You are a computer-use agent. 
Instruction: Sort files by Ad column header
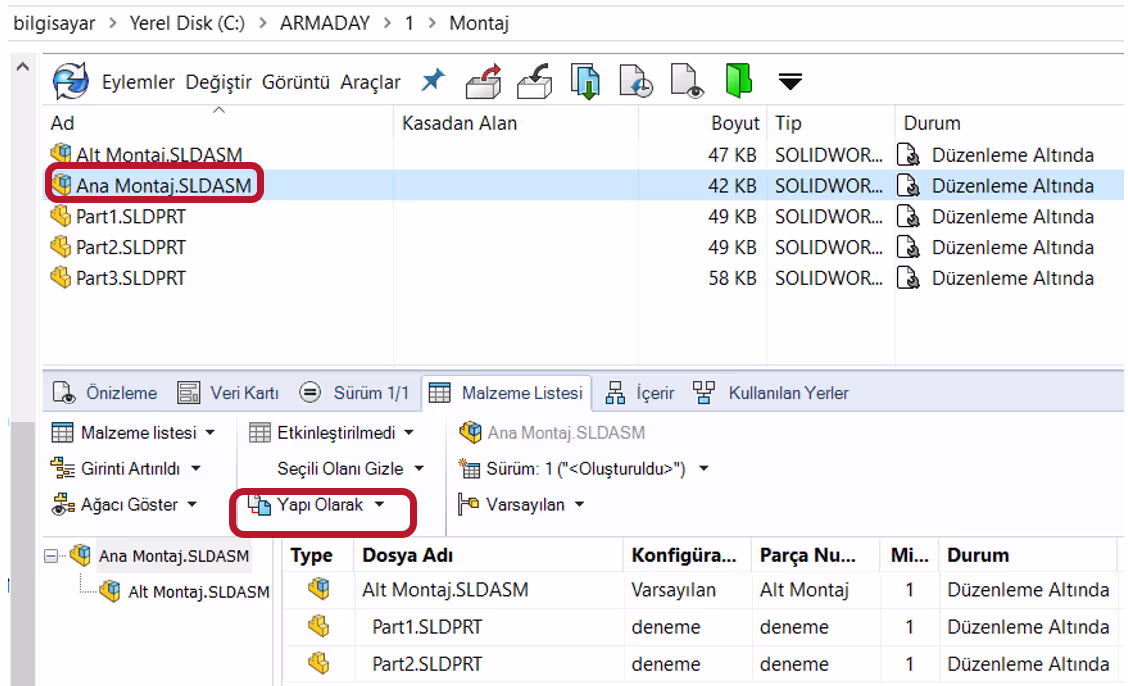pos(63,123)
